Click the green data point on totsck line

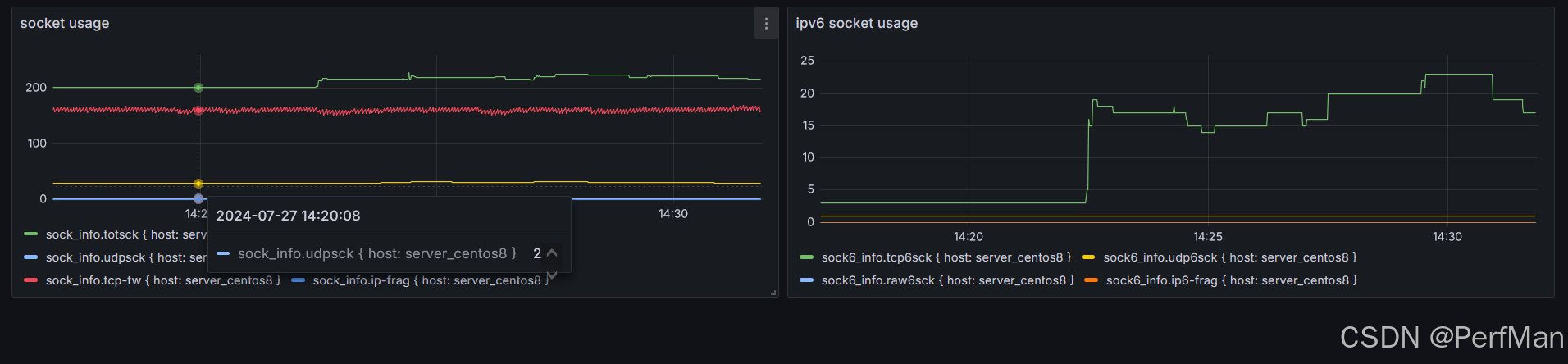(x=198, y=88)
